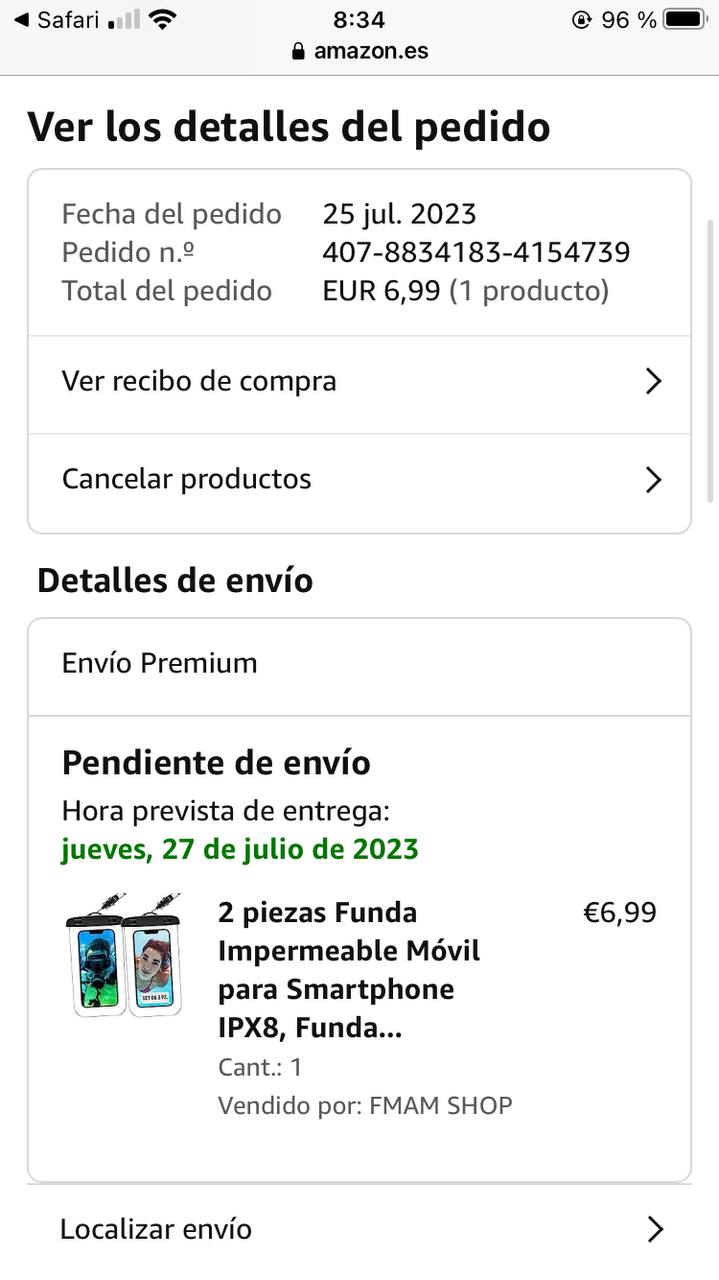The image size is (719, 1280).
Task: Select Cancelar productos option
Action: point(187,479)
